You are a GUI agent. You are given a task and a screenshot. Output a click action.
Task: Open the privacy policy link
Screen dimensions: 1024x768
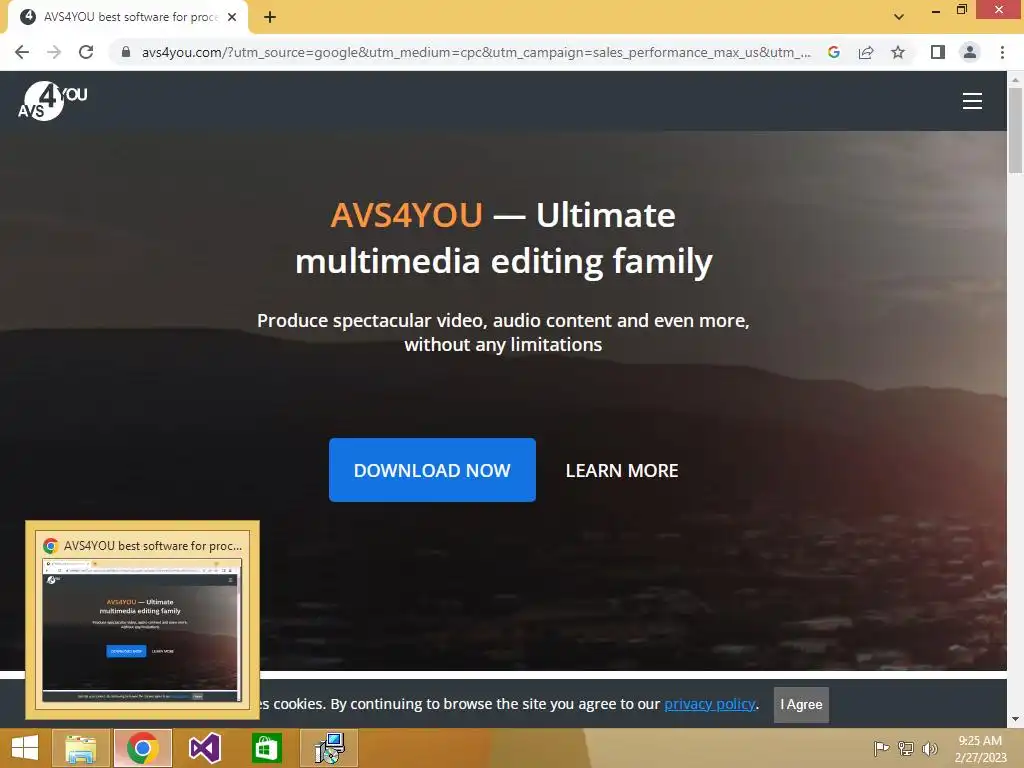(710, 704)
